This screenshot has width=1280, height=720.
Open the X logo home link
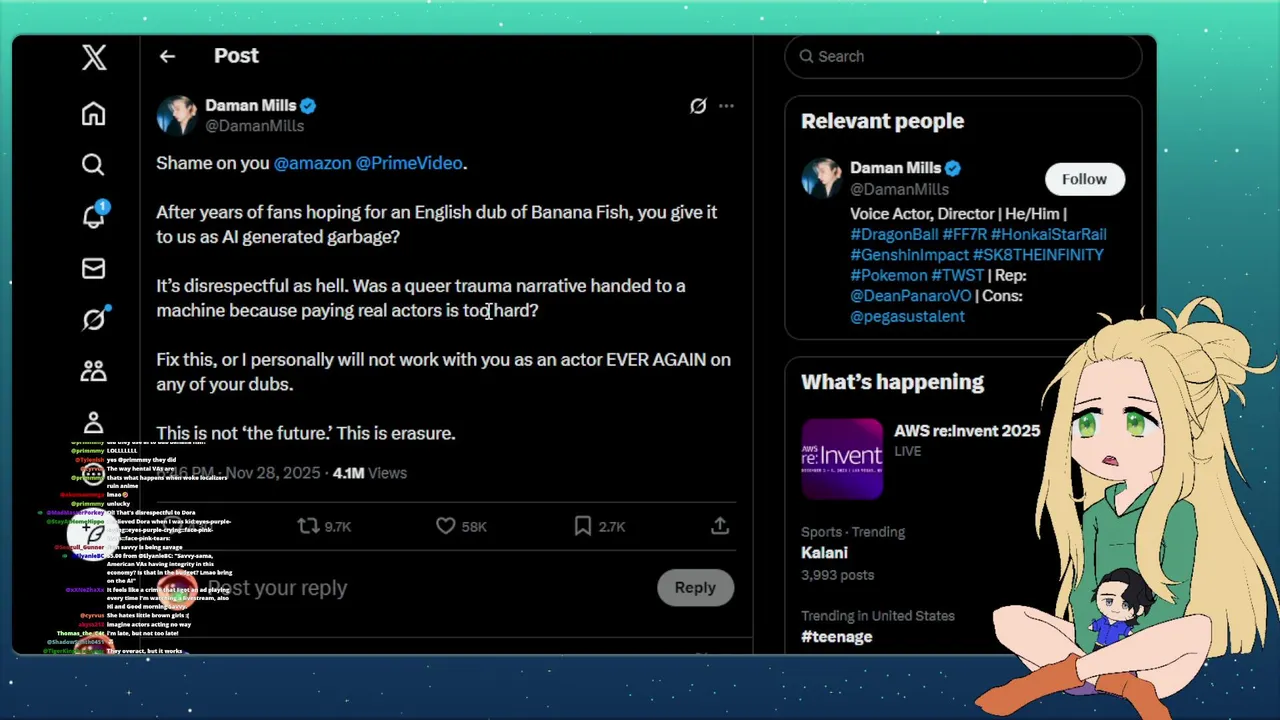coord(94,57)
